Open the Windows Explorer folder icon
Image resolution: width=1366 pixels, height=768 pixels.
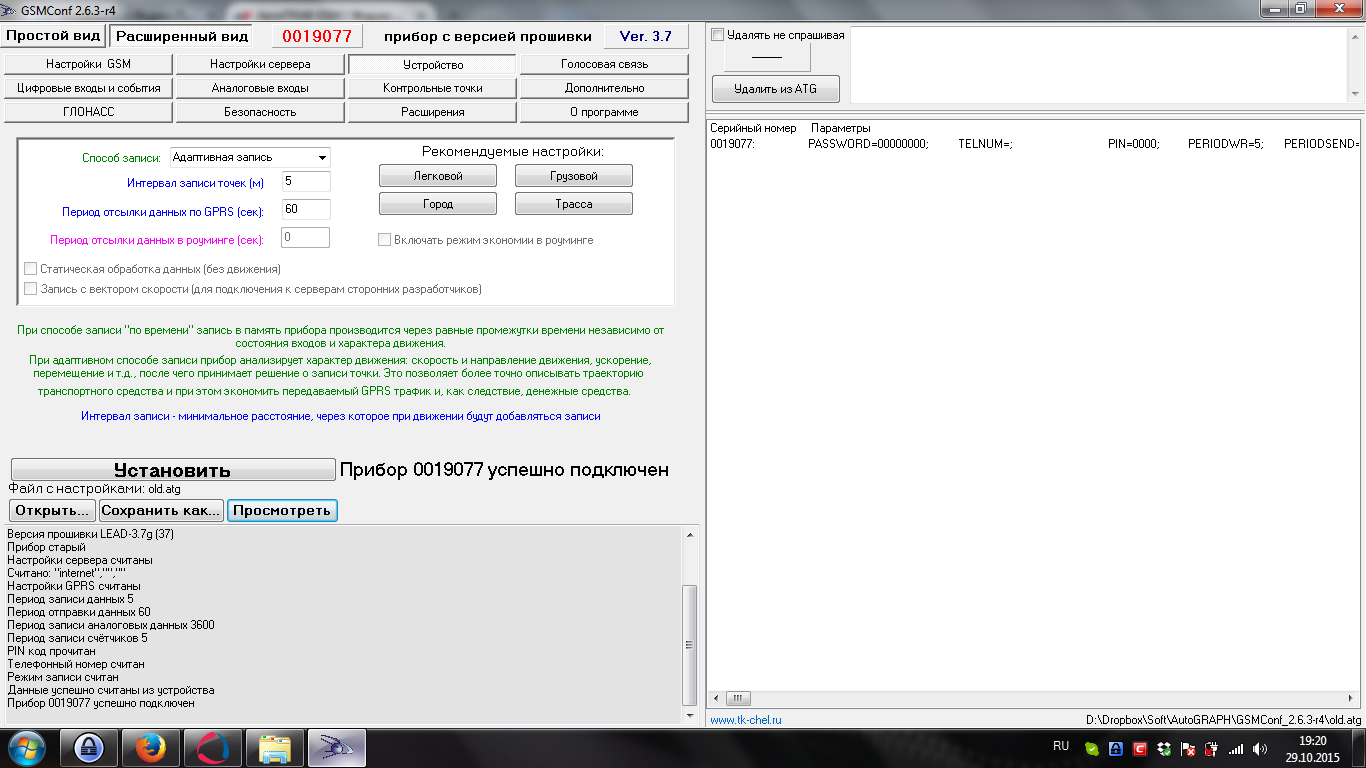[x=274, y=748]
